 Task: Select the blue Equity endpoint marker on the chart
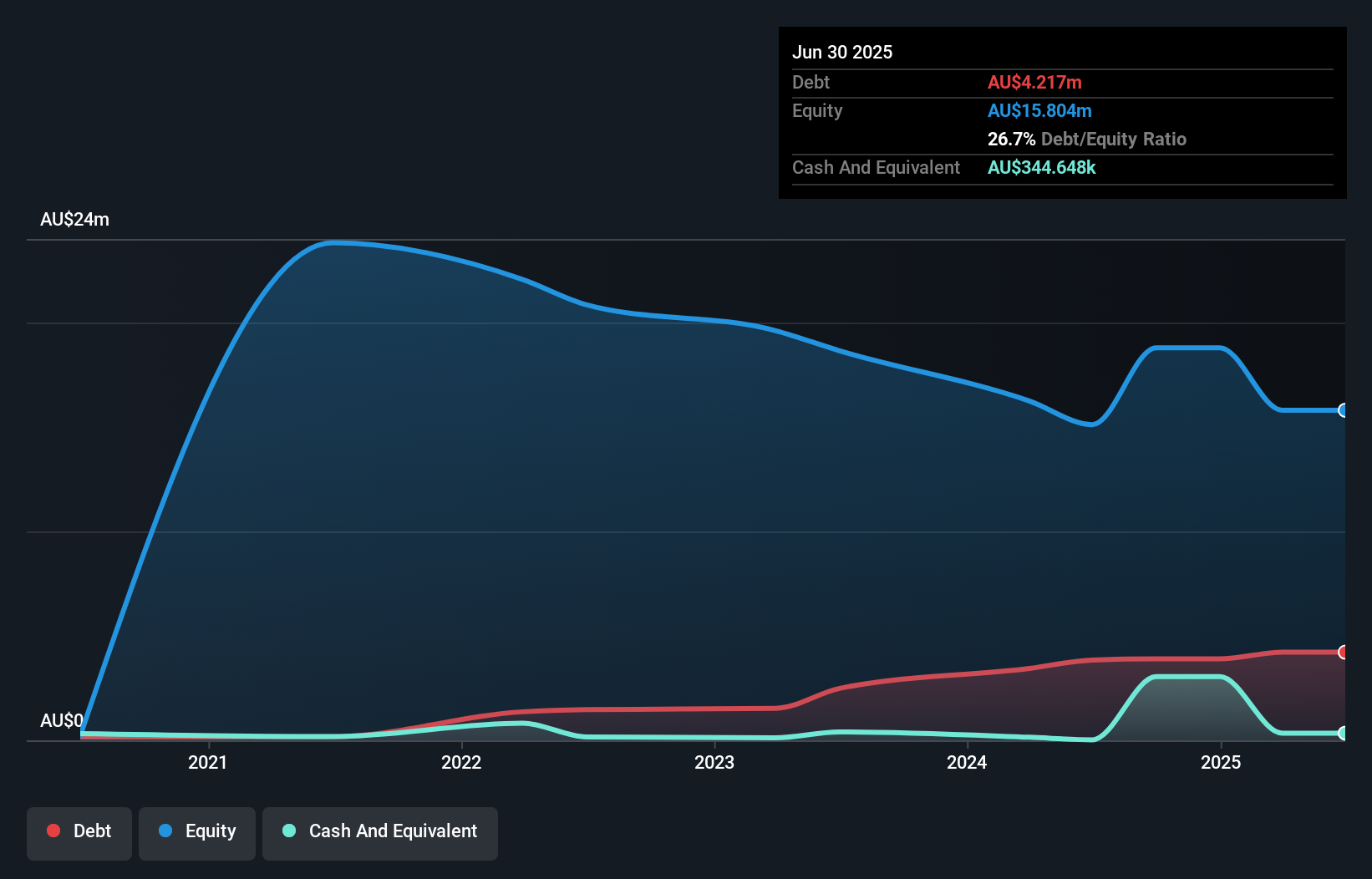[1343, 410]
